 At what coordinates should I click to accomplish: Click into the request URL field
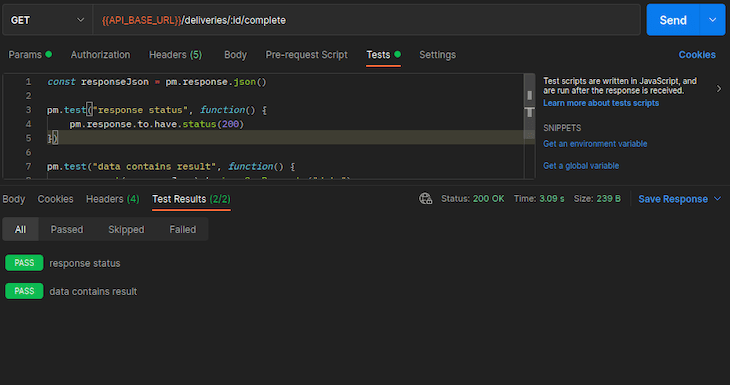367,20
